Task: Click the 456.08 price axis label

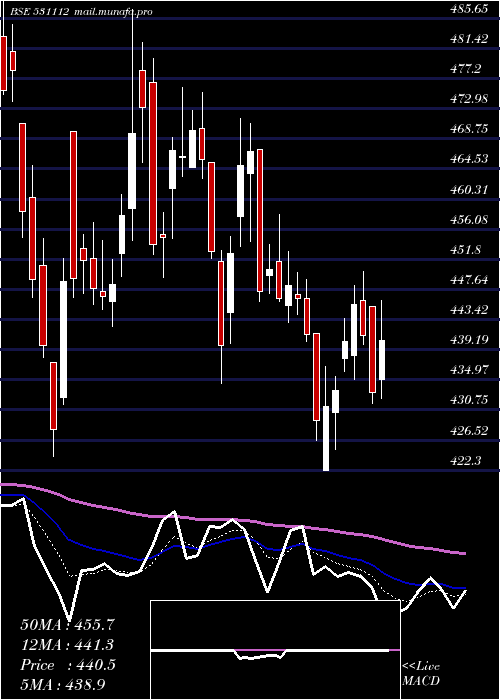Action: click(x=469, y=220)
